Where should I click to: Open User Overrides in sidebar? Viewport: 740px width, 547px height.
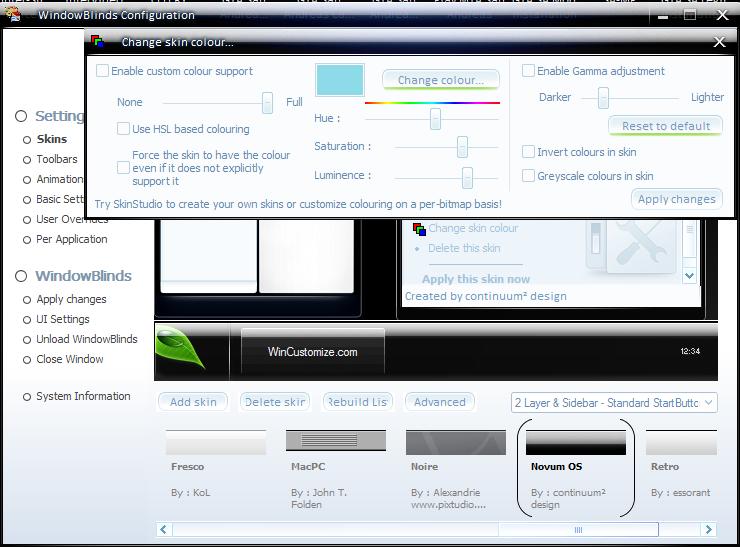pos(66,219)
